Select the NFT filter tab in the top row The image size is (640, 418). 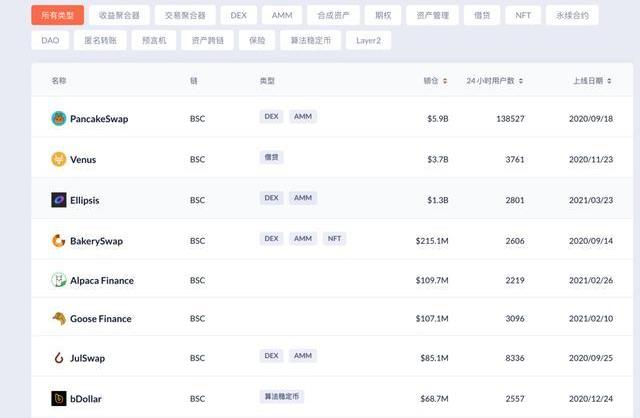point(523,16)
